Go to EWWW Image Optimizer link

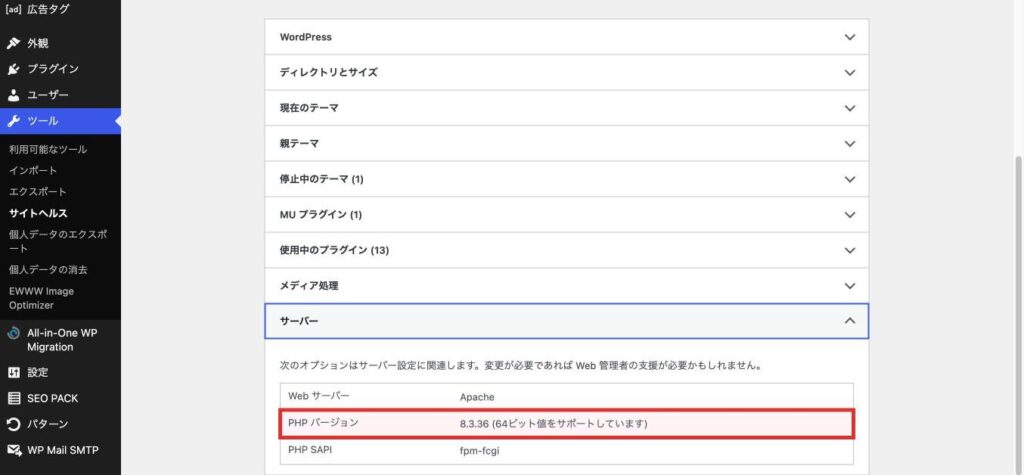(x=41, y=299)
